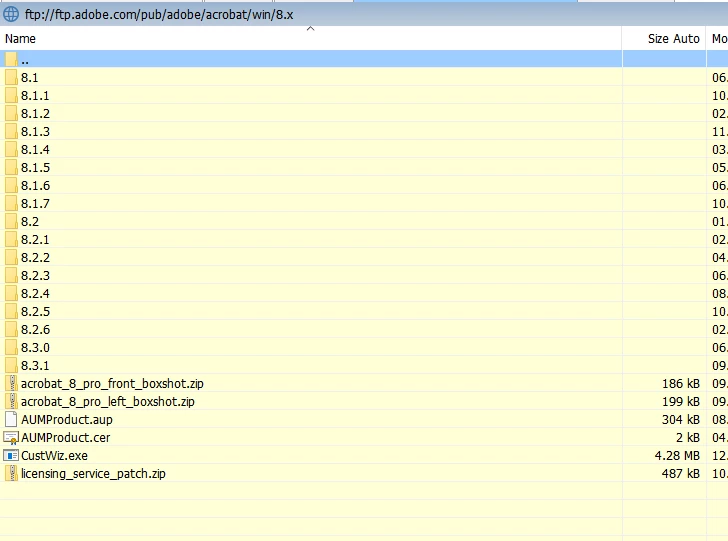Click the 186 kB size value
The image size is (728, 541).
[x=681, y=384]
